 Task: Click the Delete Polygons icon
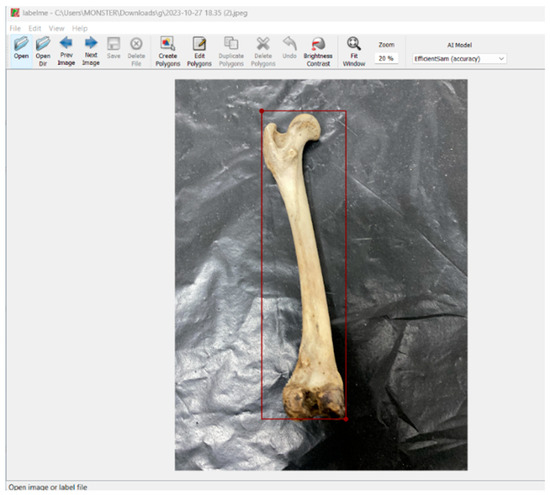click(x=263, y=51)
